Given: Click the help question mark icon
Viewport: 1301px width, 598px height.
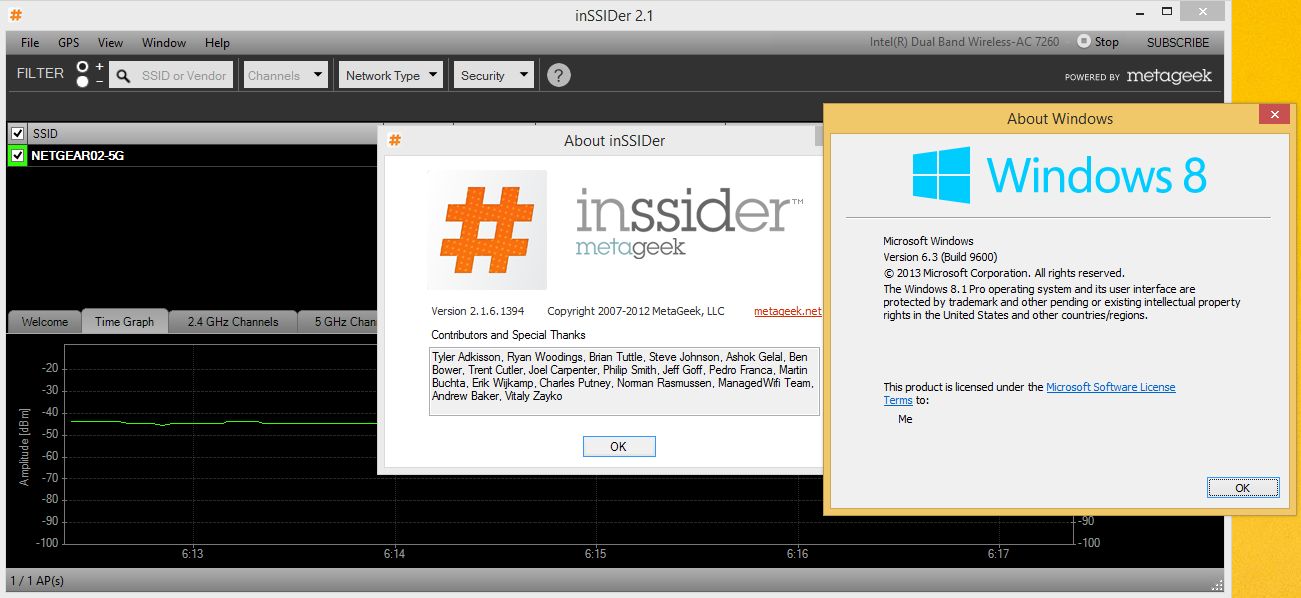Looking at the screenshot, I should pyautogui.click(x=559, y=75).
